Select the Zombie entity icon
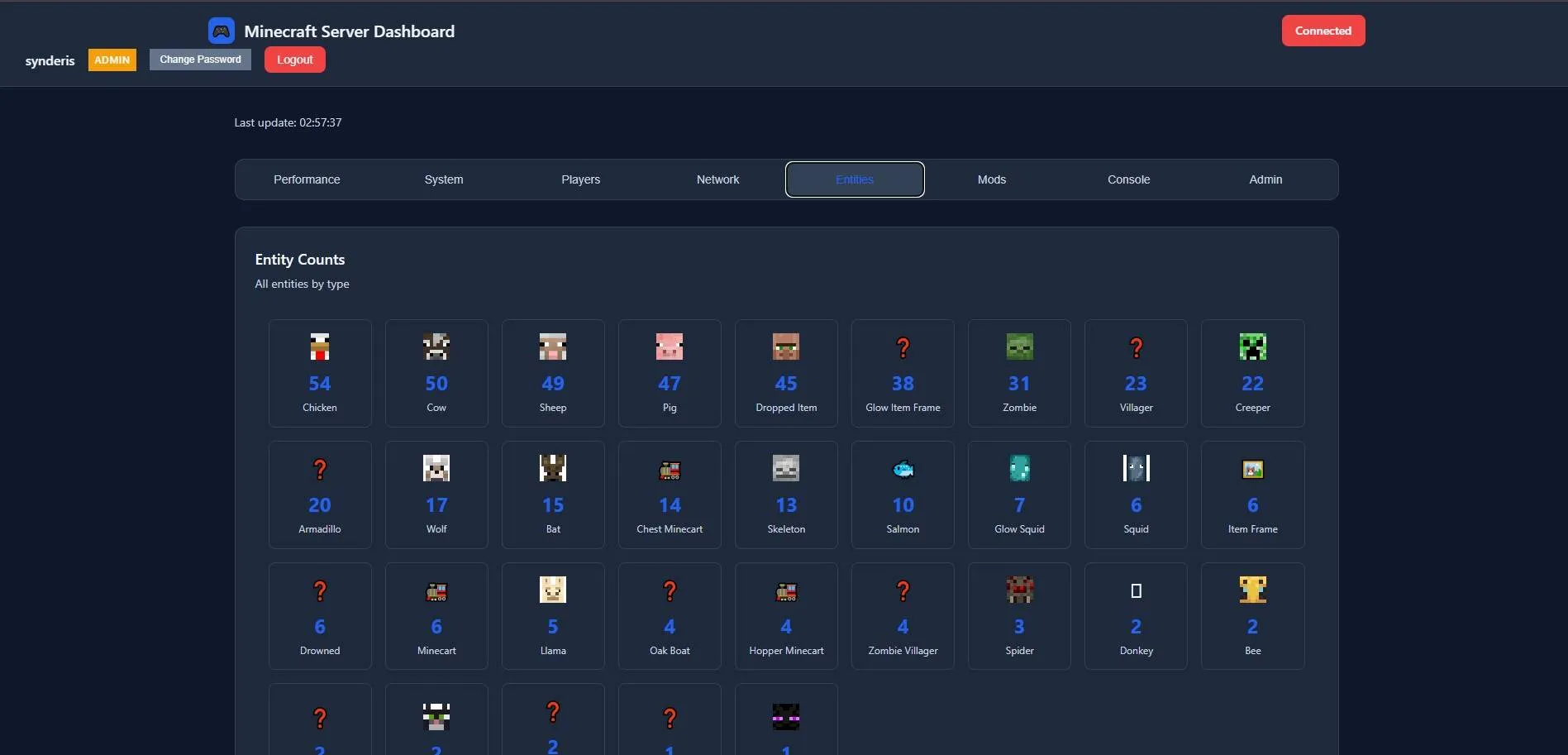 1019,346
